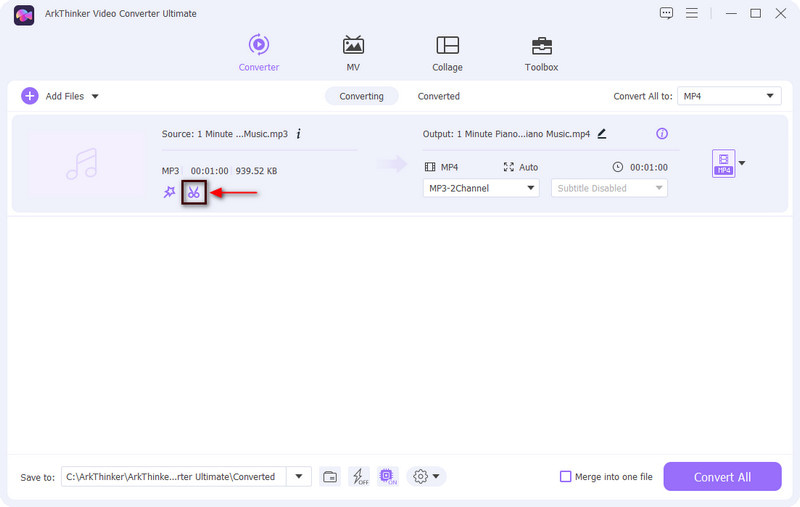Click the music note file thumbnail
Image resolution: width=800 pixels, height=507 pixels.
point(87,164)
